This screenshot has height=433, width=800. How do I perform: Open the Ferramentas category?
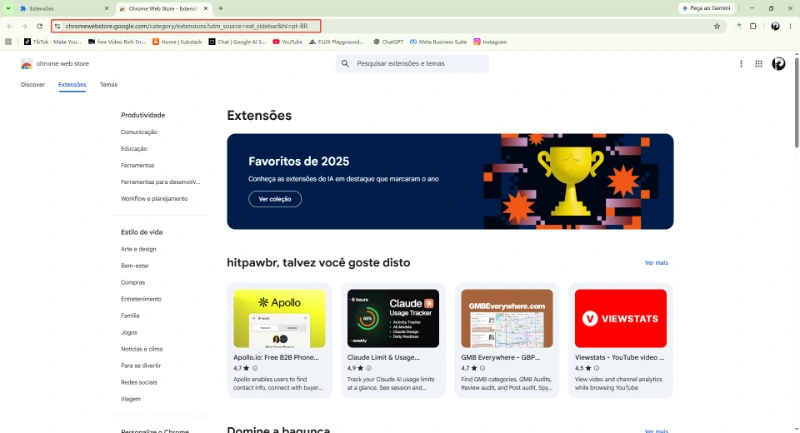tap(138, 165)
